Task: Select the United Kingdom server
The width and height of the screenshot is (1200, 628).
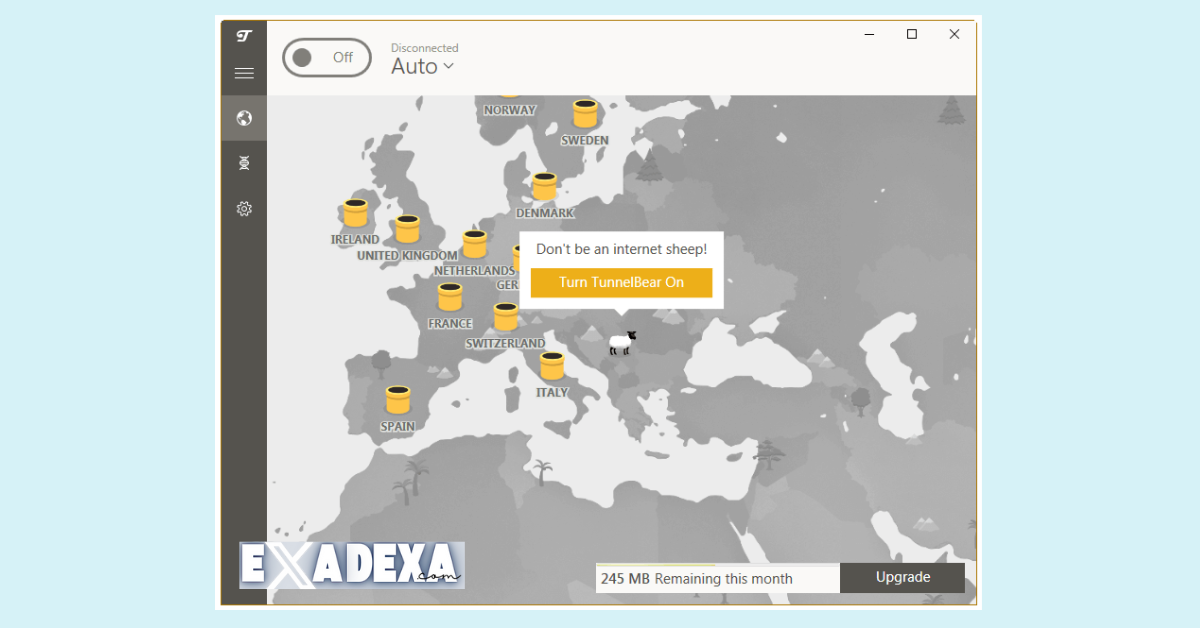Action: coord(408,228)
